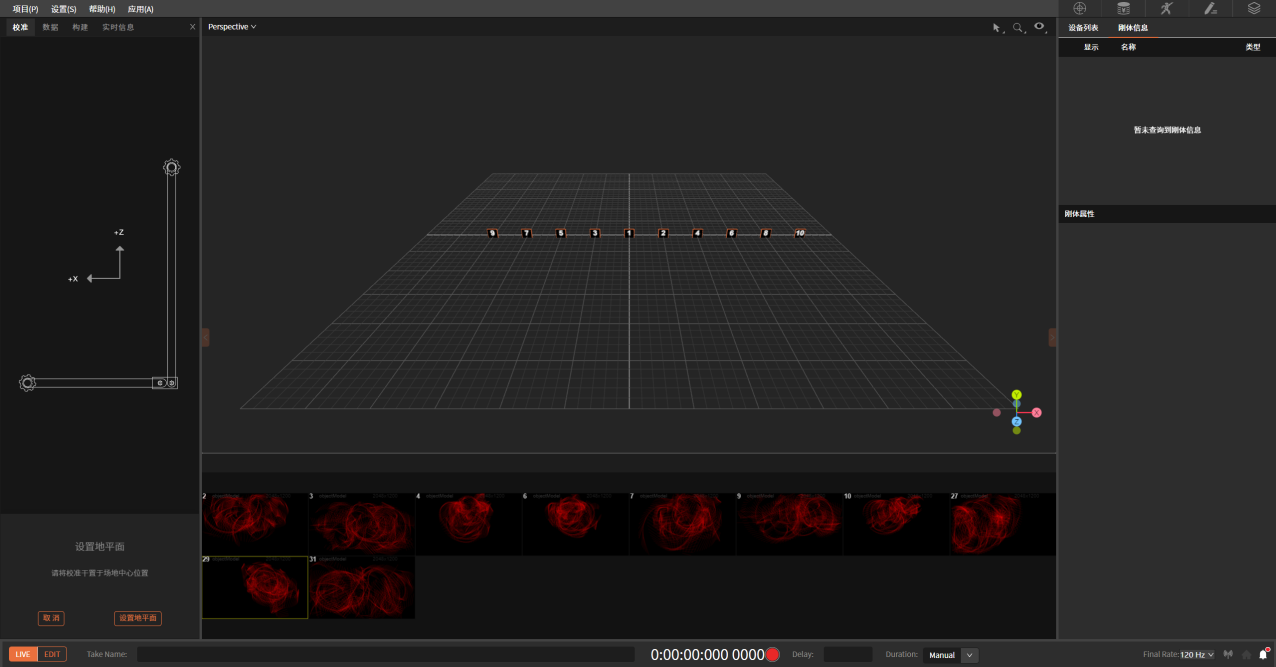Toggle the eye visibility options in viewport
Screen dimensions: 1276x667
click(x=1040, y=27)
